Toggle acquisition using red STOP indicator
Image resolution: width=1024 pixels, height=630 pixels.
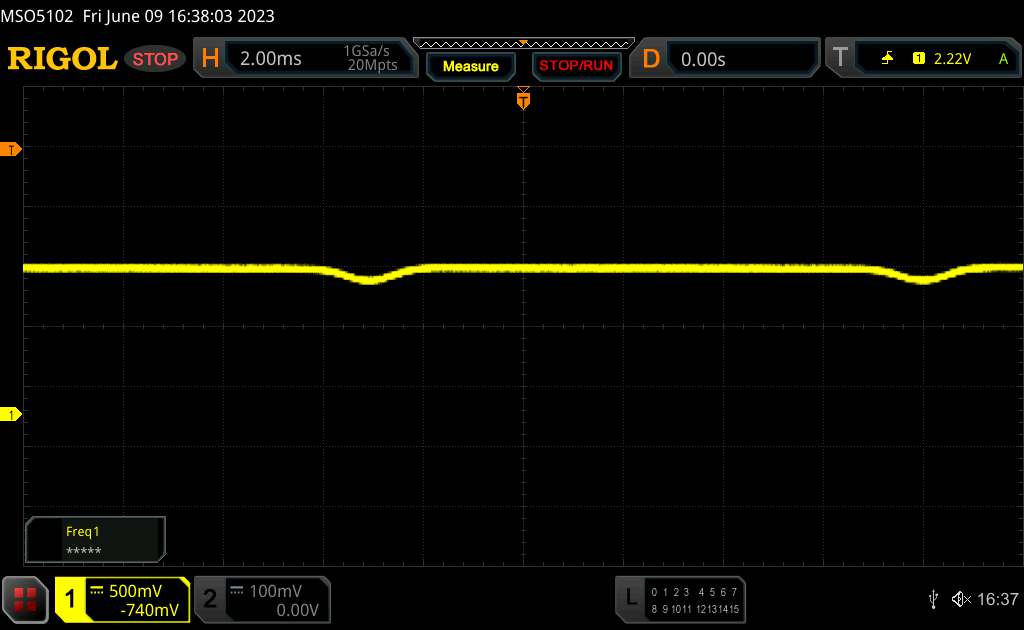tap(155, 59)
